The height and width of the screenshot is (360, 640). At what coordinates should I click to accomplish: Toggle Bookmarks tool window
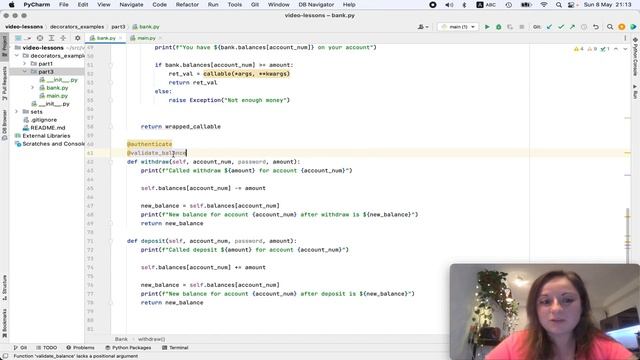(x=4, y=323)
